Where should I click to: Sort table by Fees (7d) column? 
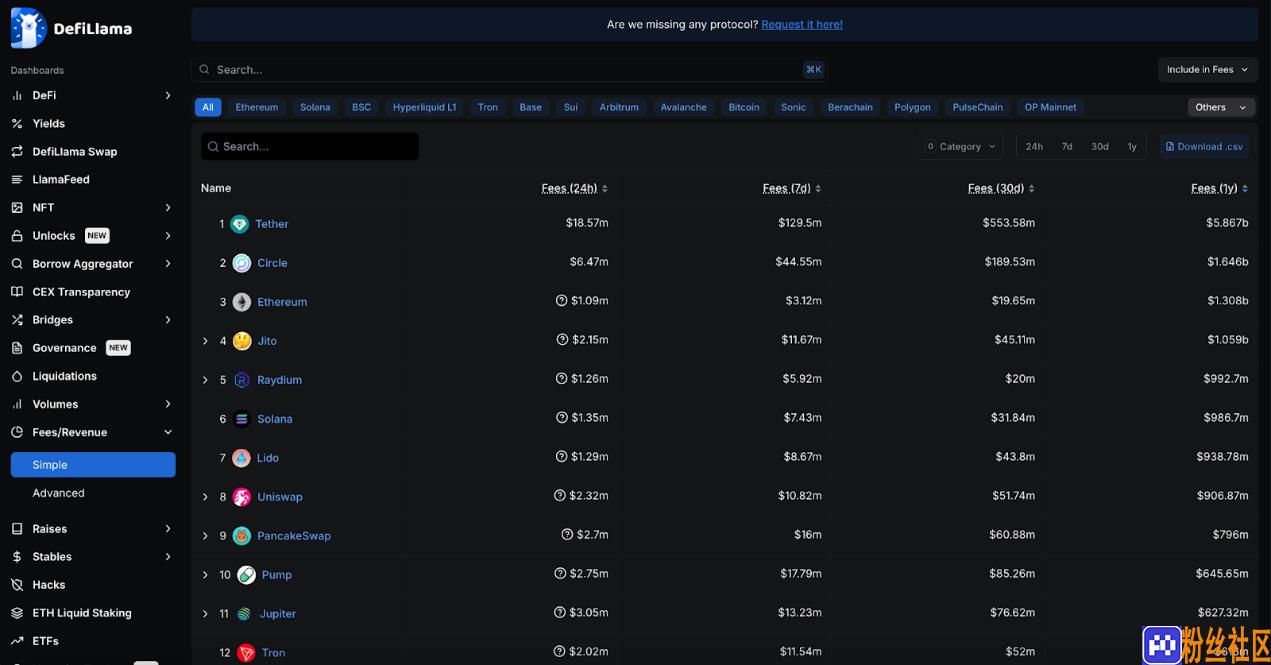coord(792,188)
